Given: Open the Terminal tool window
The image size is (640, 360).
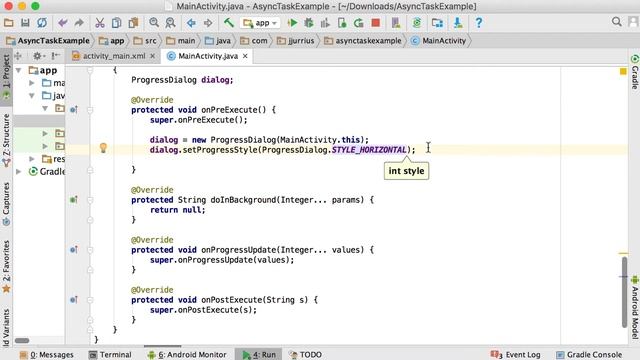Looking at the screenshot, I should (x=110, y=355).
